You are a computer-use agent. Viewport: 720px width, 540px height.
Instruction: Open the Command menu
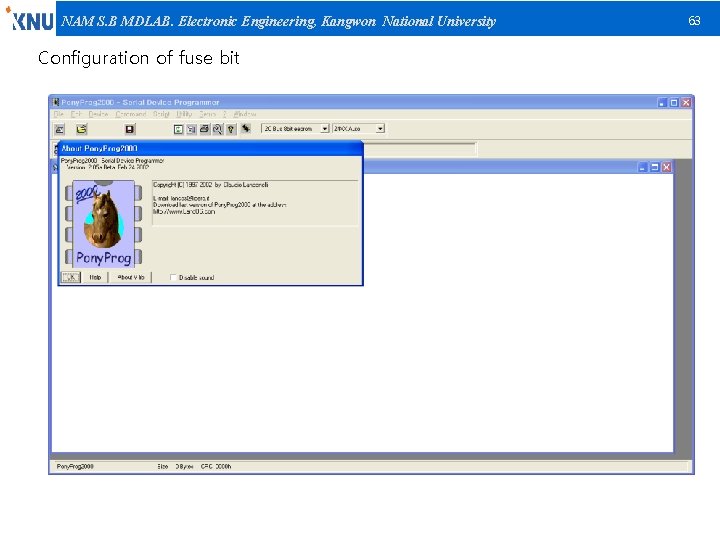coord(131,114)
